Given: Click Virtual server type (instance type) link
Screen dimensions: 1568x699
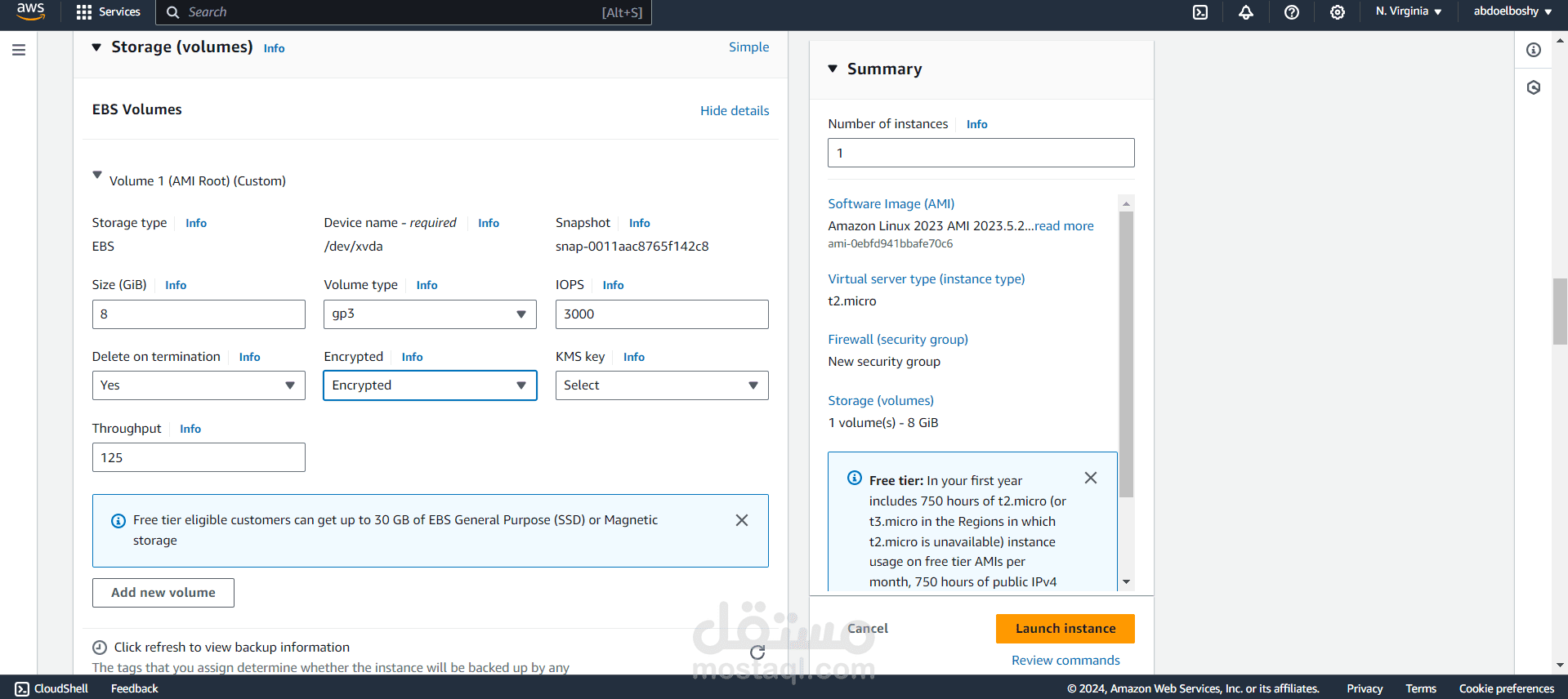Looking at the screenshot, I should [x=926, y=279].
